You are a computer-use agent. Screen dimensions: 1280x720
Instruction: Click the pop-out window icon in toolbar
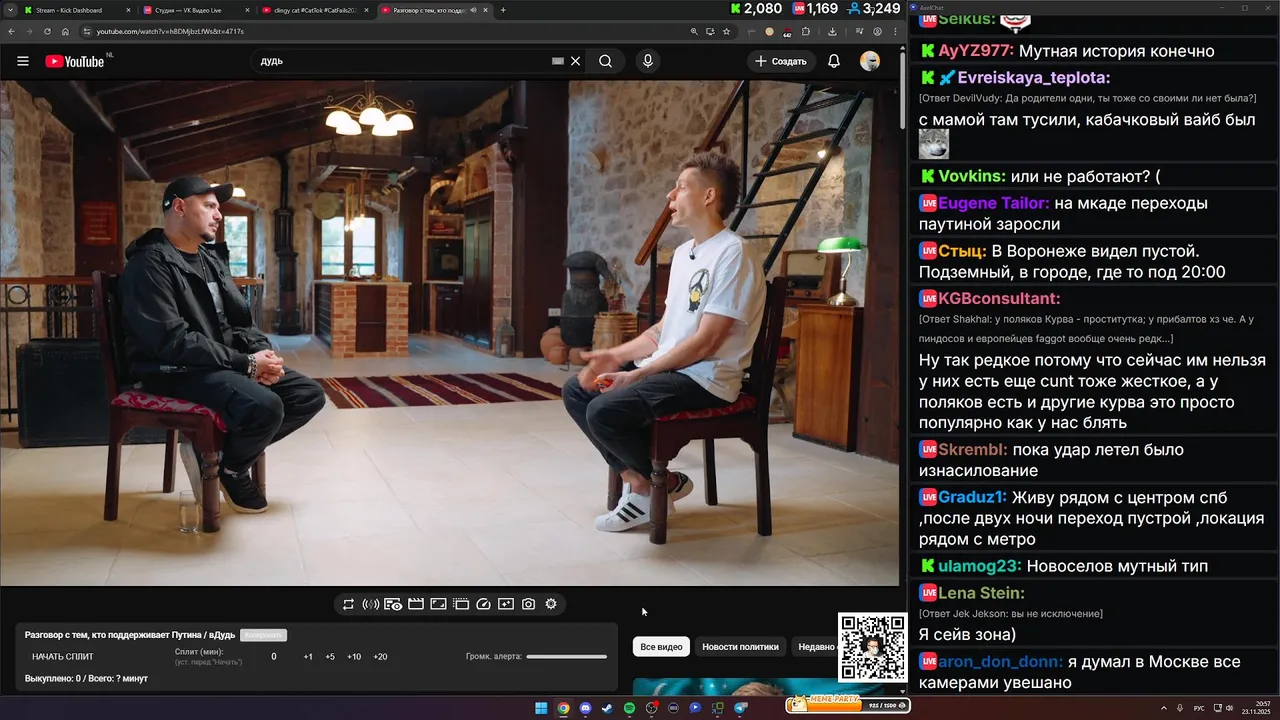(461, 604)
